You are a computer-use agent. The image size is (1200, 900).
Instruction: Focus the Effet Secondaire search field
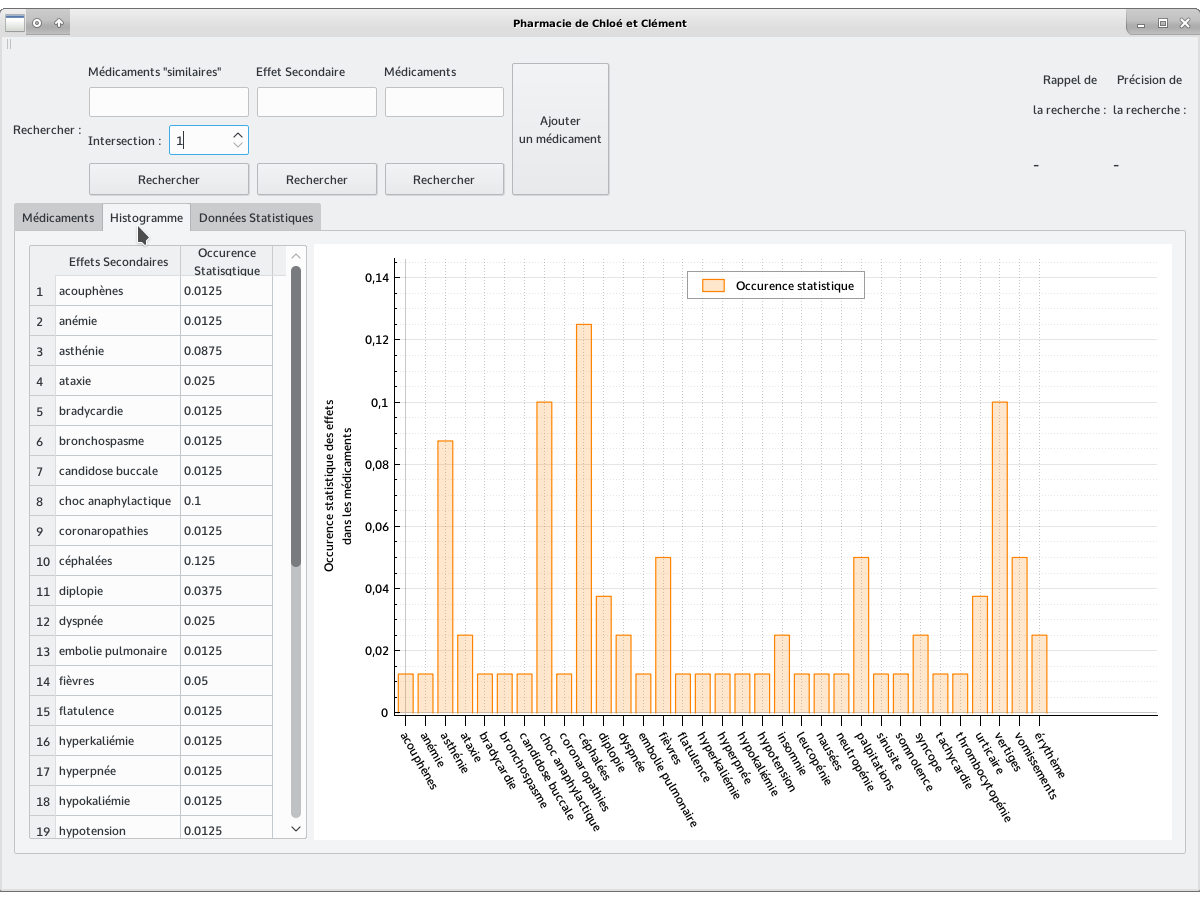(316, 102)
